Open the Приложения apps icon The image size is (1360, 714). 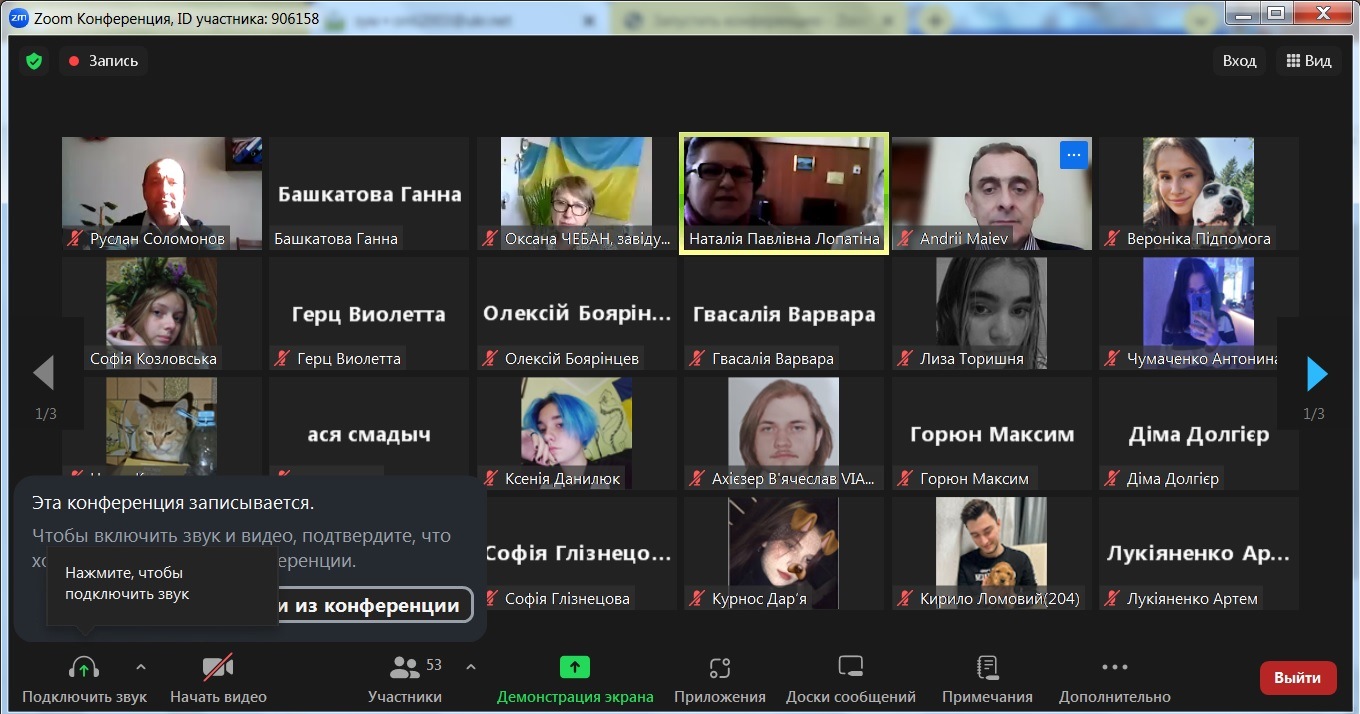point(719,668)
